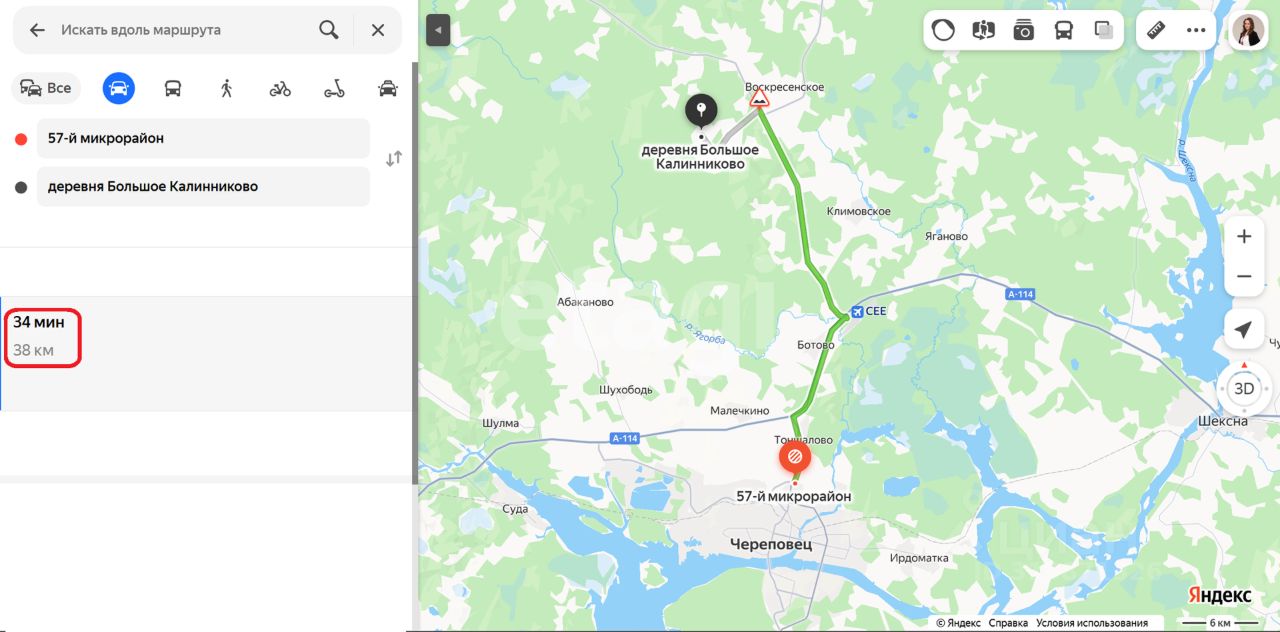Switch to public transport bus mode
This screenshot has height=632, width=1280.
173,88
